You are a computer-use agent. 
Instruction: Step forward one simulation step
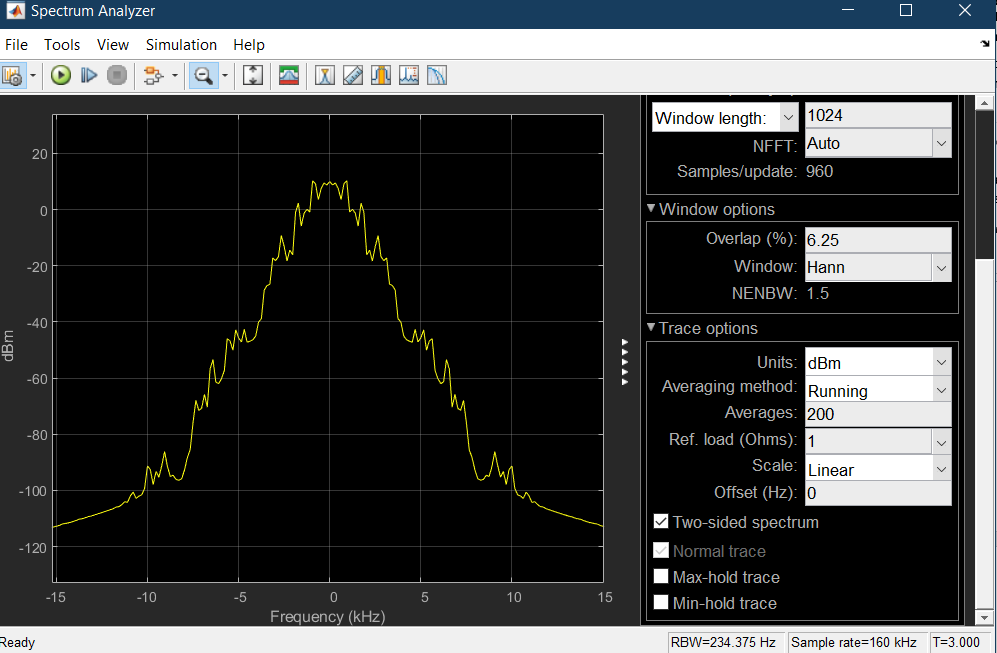[x=88, y=75]
